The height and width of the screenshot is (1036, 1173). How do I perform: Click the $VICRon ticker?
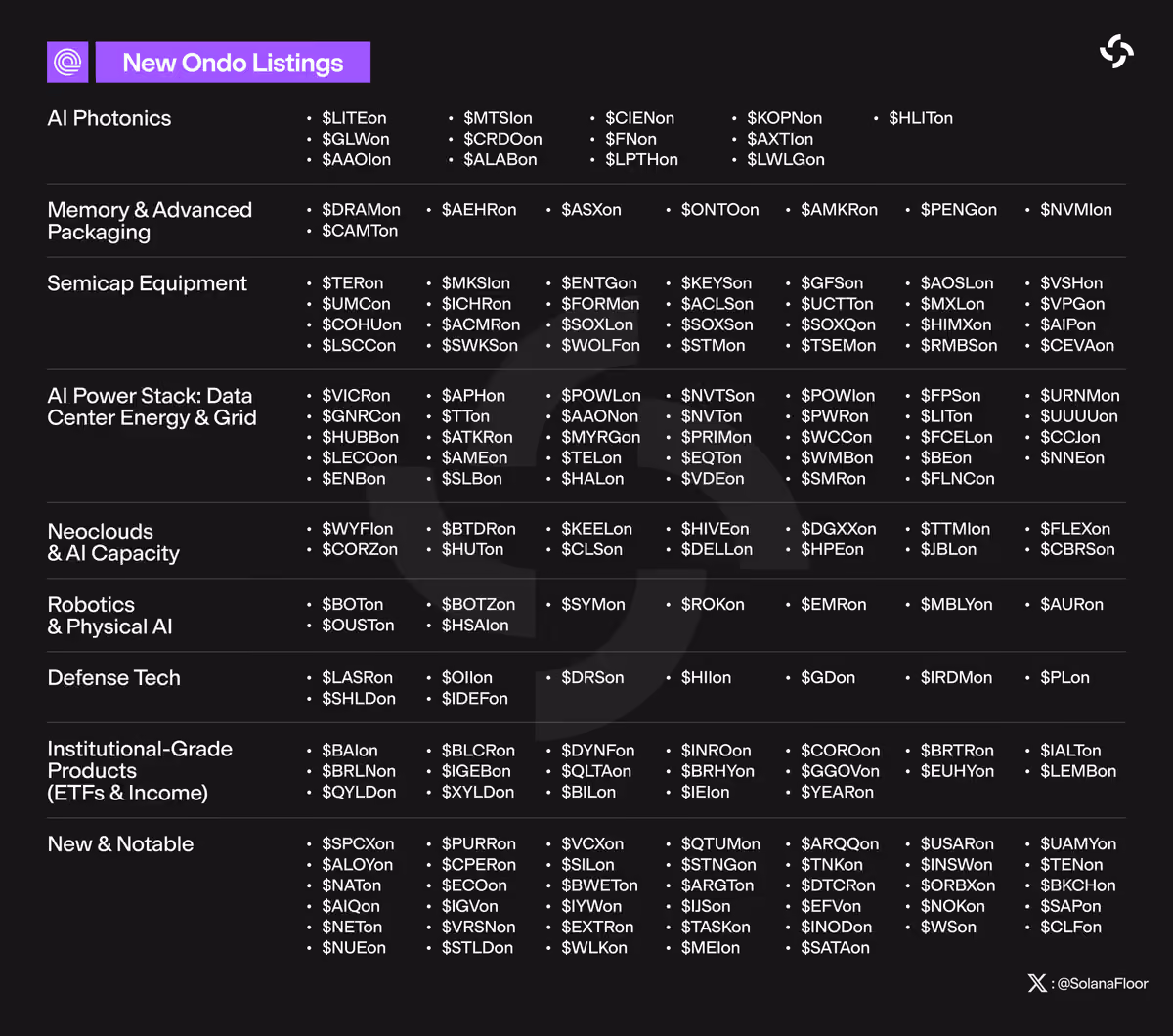point(356,396)
